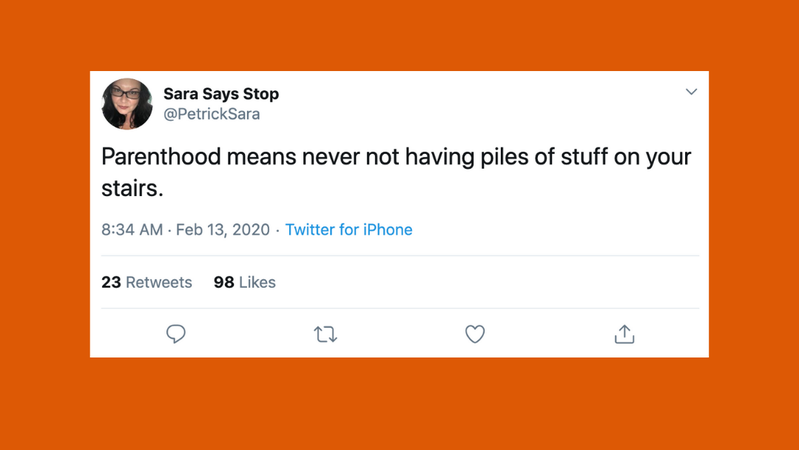This screenshot has width=799, height=450.
Task: Select the date "Feb 13, 2020"
Action: click(223, 230)
